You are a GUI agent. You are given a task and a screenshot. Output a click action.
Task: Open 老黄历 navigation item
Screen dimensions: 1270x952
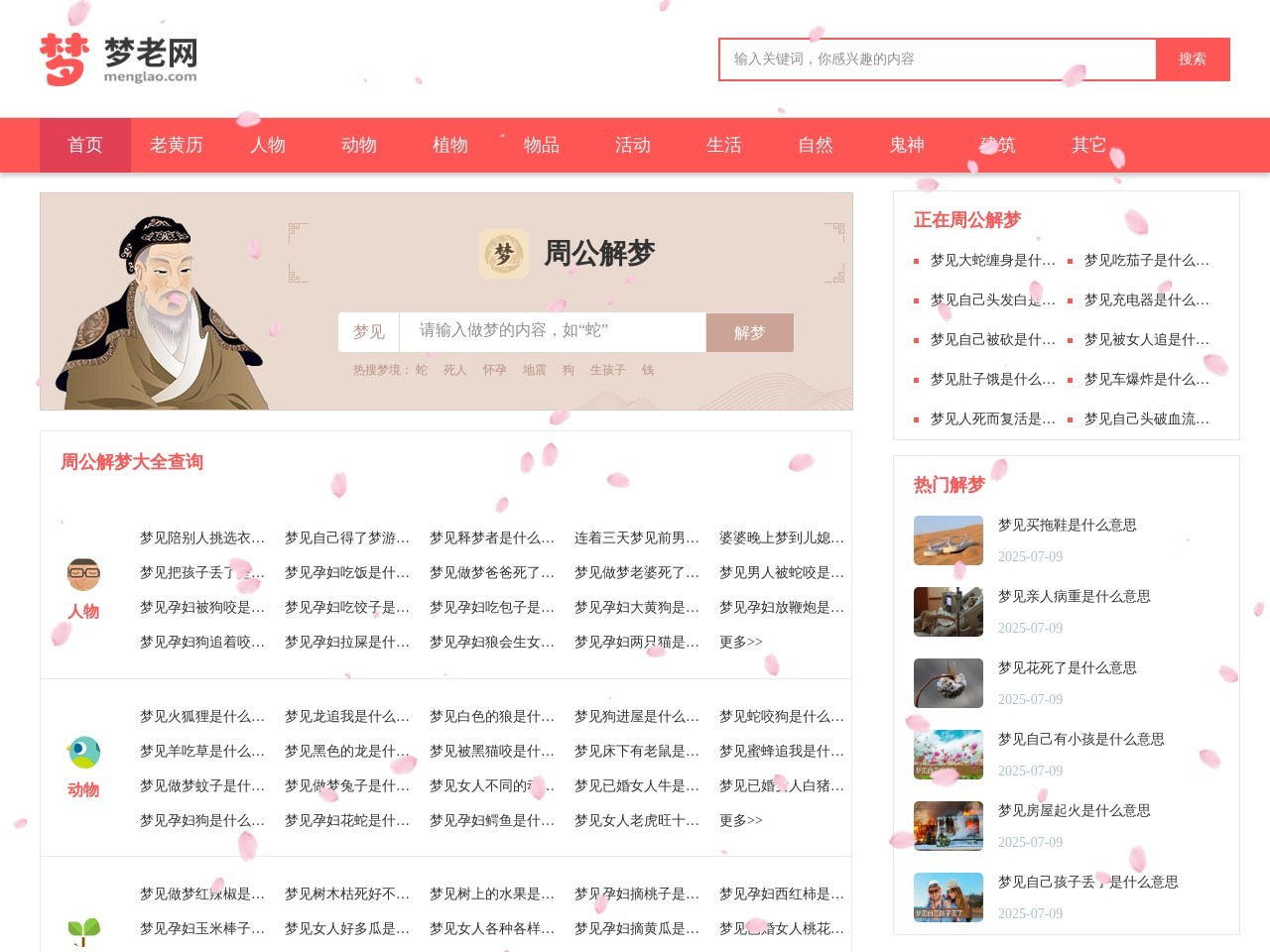(177, 145)
